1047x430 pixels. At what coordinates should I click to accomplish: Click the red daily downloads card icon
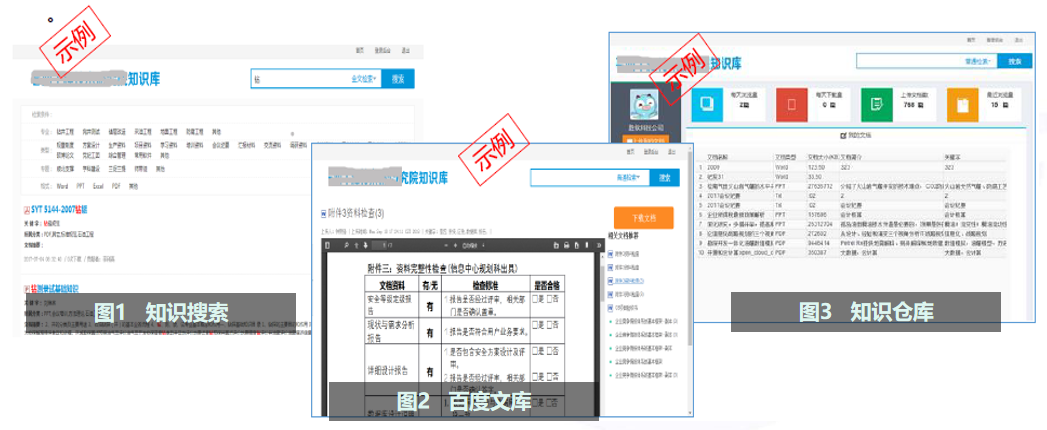(x=791, y=105)
